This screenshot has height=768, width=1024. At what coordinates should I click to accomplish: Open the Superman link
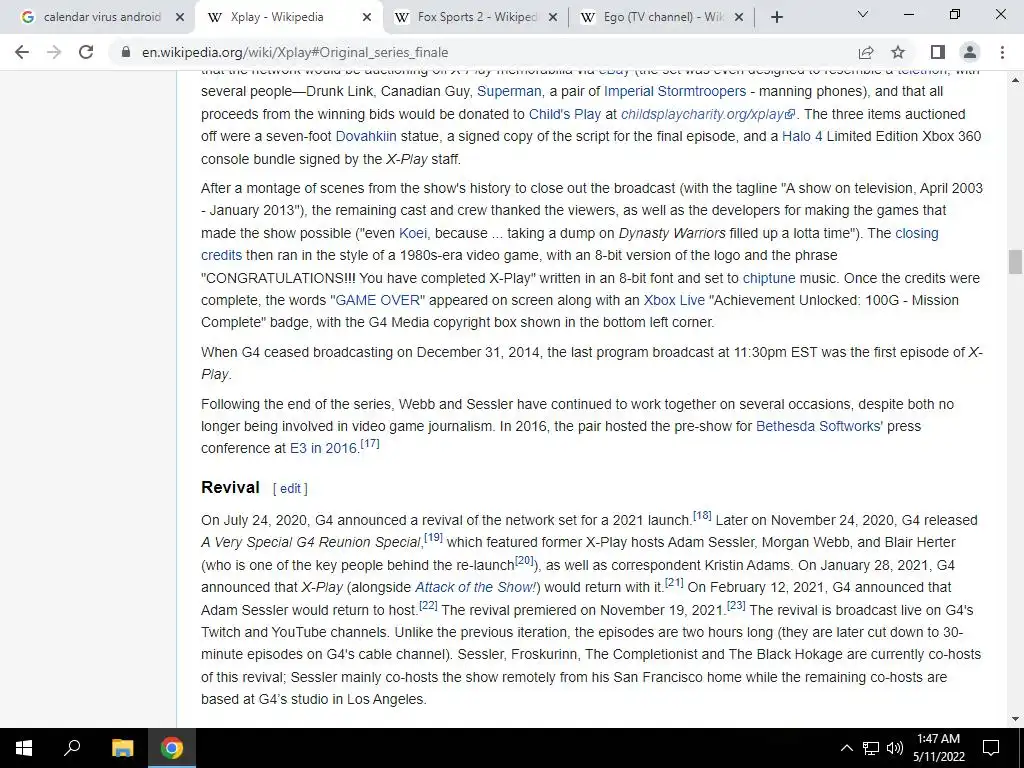509,91
